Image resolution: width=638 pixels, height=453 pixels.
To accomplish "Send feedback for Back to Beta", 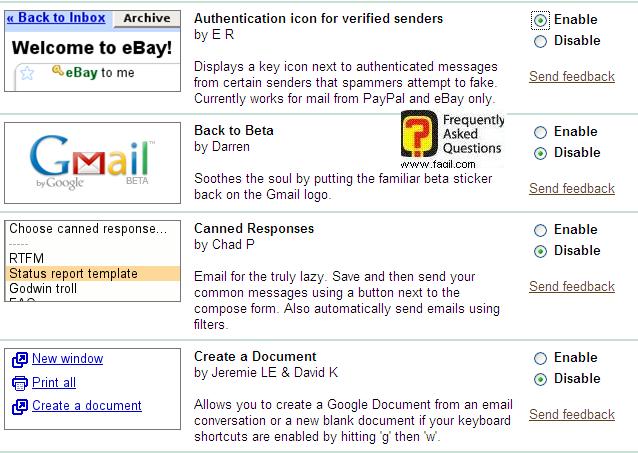I will pyautogui.click(x=572, y=189).
